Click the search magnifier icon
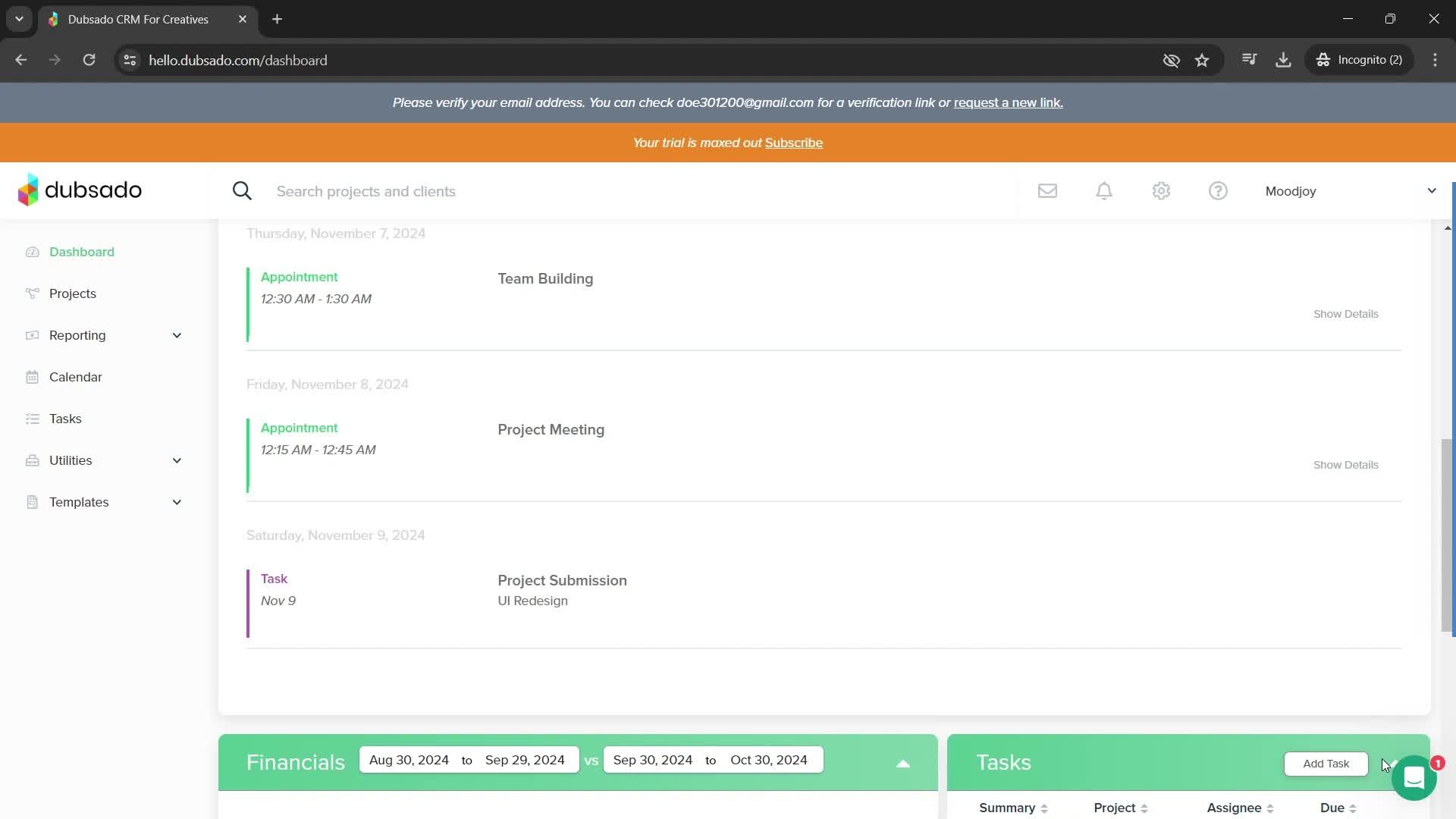 coord(242,191)
